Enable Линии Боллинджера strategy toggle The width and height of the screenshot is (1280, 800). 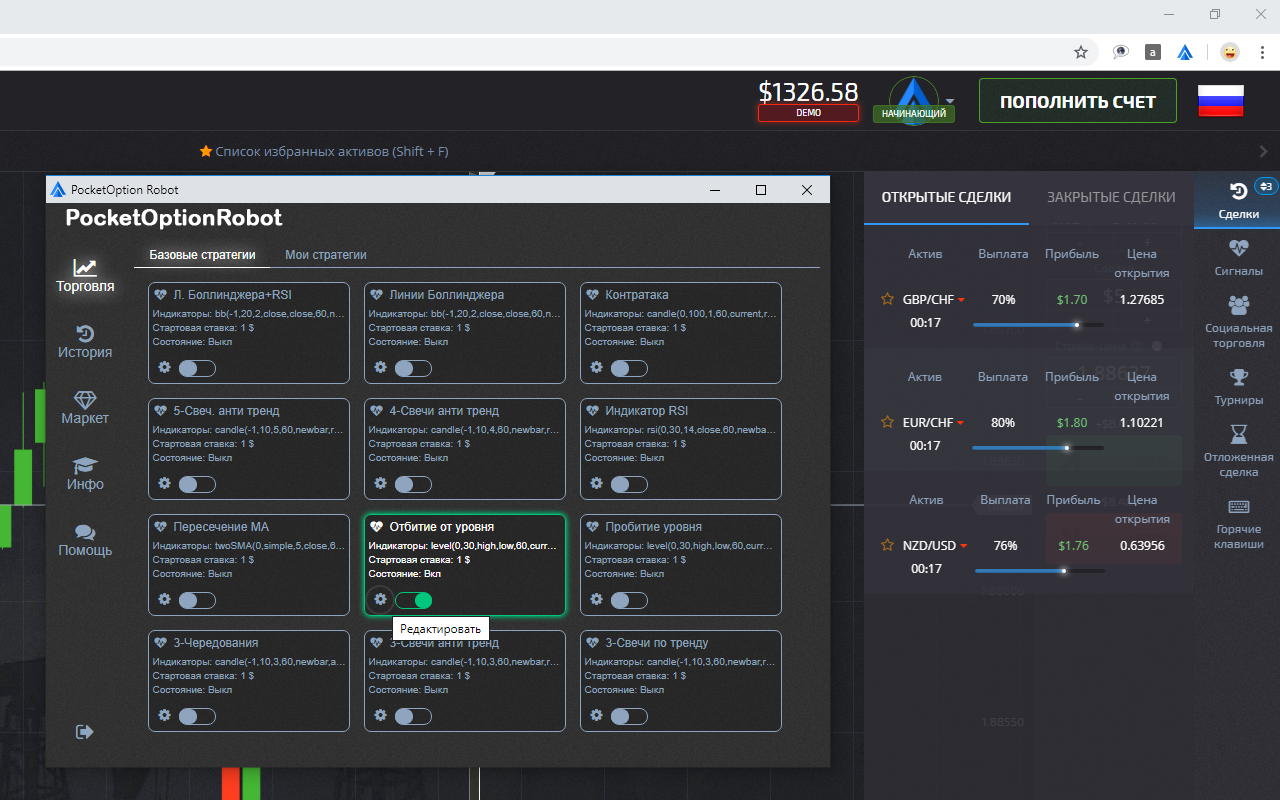click(x=413, y=368)
